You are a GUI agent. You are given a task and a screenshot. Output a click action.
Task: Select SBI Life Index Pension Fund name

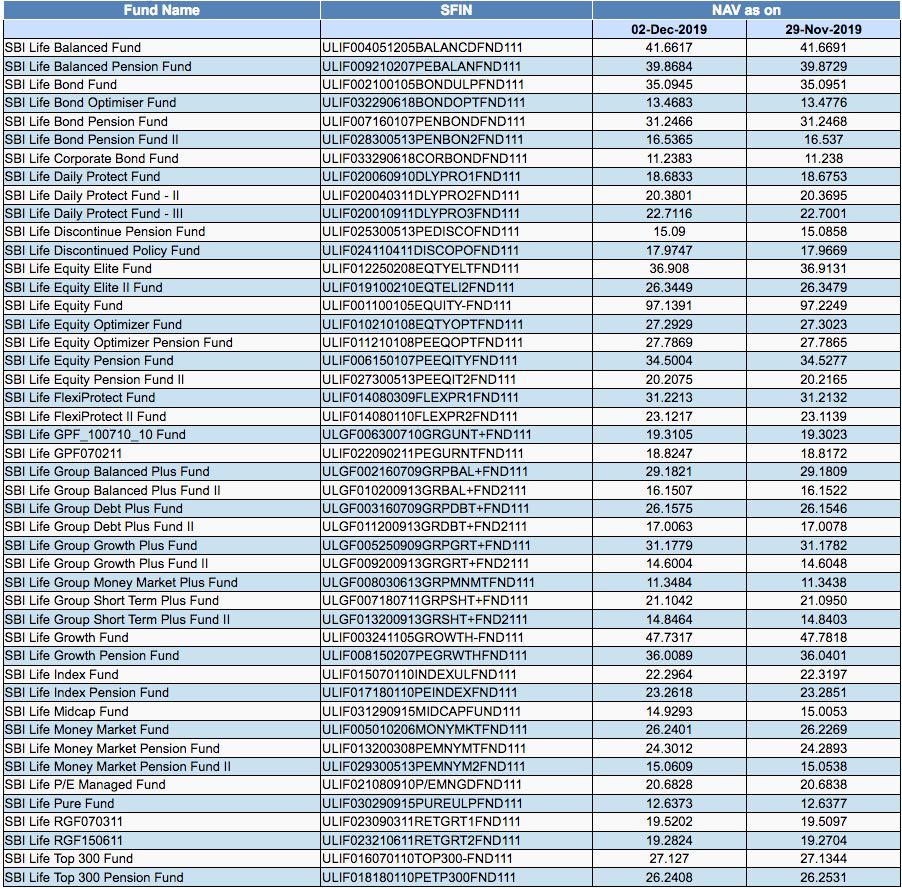click(87, 693)
